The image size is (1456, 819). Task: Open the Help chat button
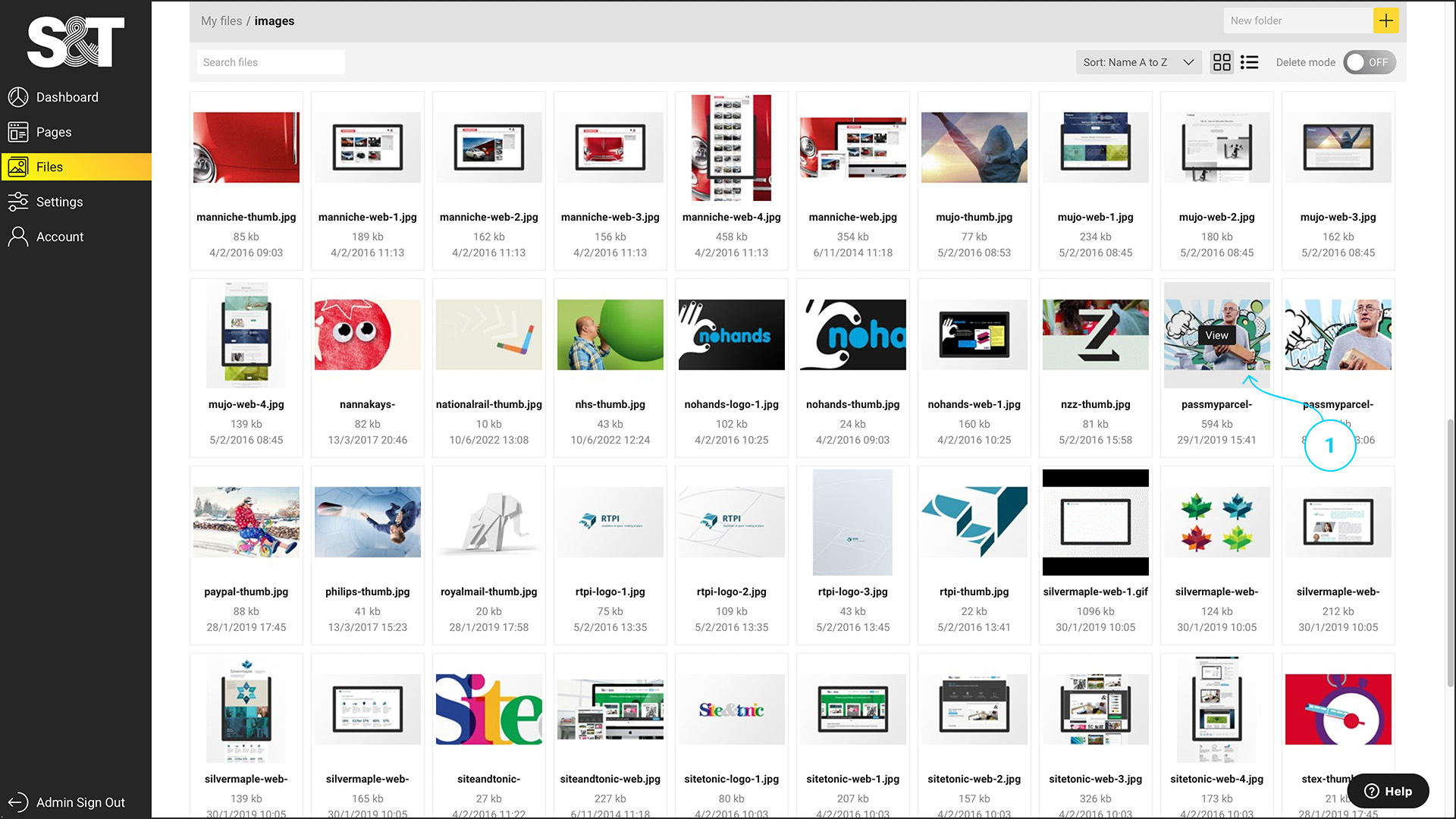click(x=1388, y=791)
